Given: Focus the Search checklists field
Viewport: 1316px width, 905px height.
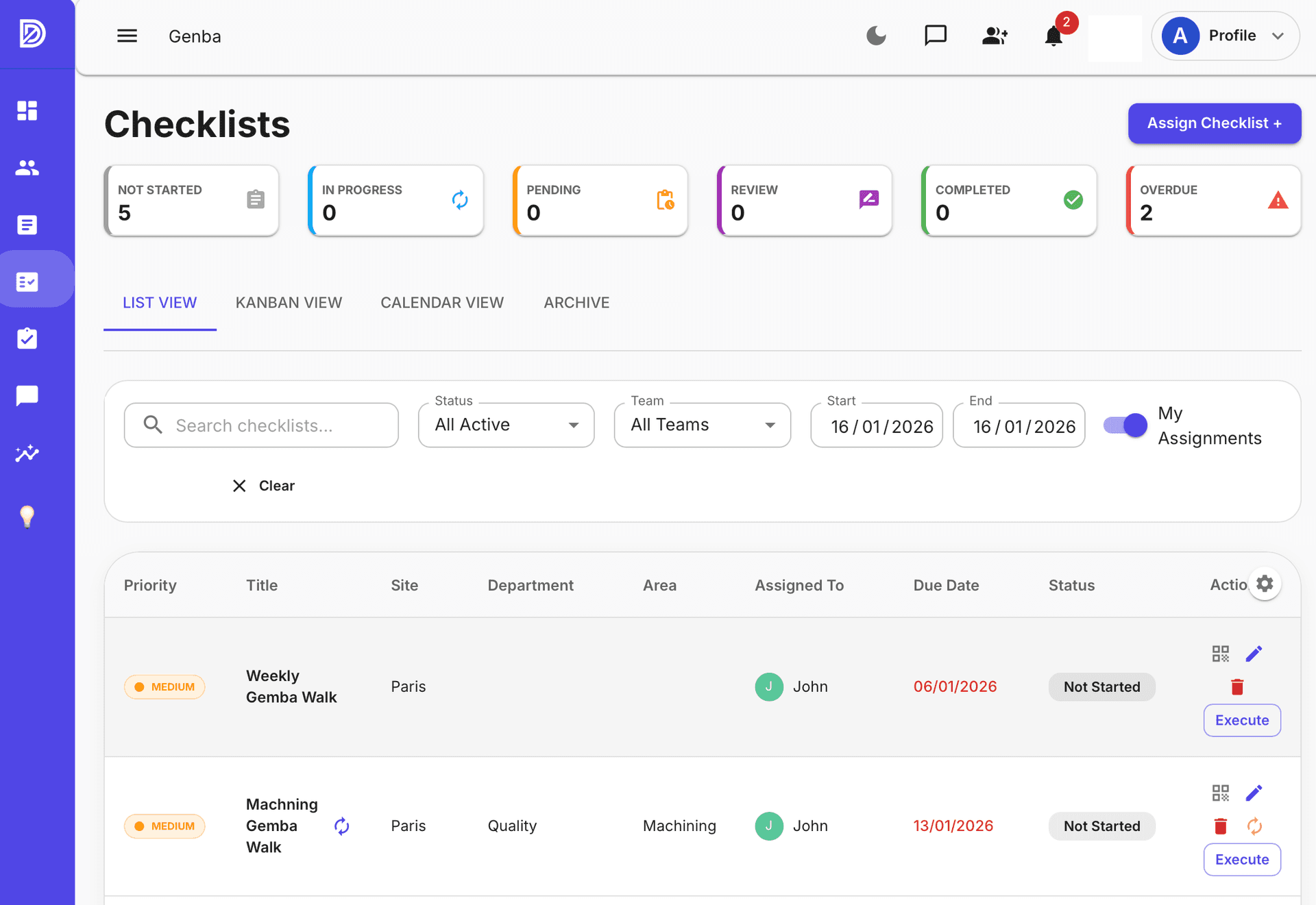Looking at the screenshot, I should tap(261, 425).
